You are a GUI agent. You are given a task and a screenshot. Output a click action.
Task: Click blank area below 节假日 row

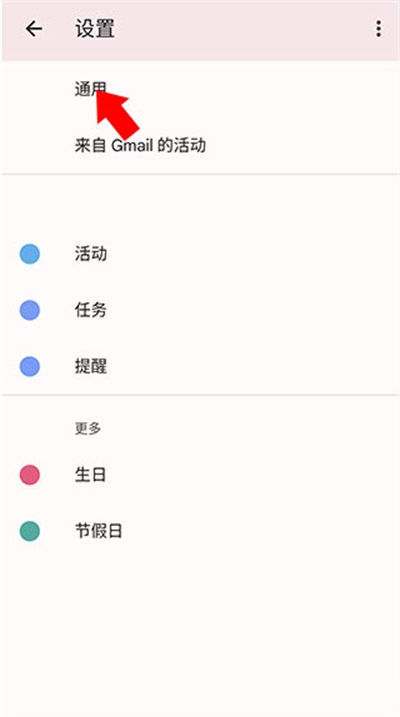coord(200,631)
